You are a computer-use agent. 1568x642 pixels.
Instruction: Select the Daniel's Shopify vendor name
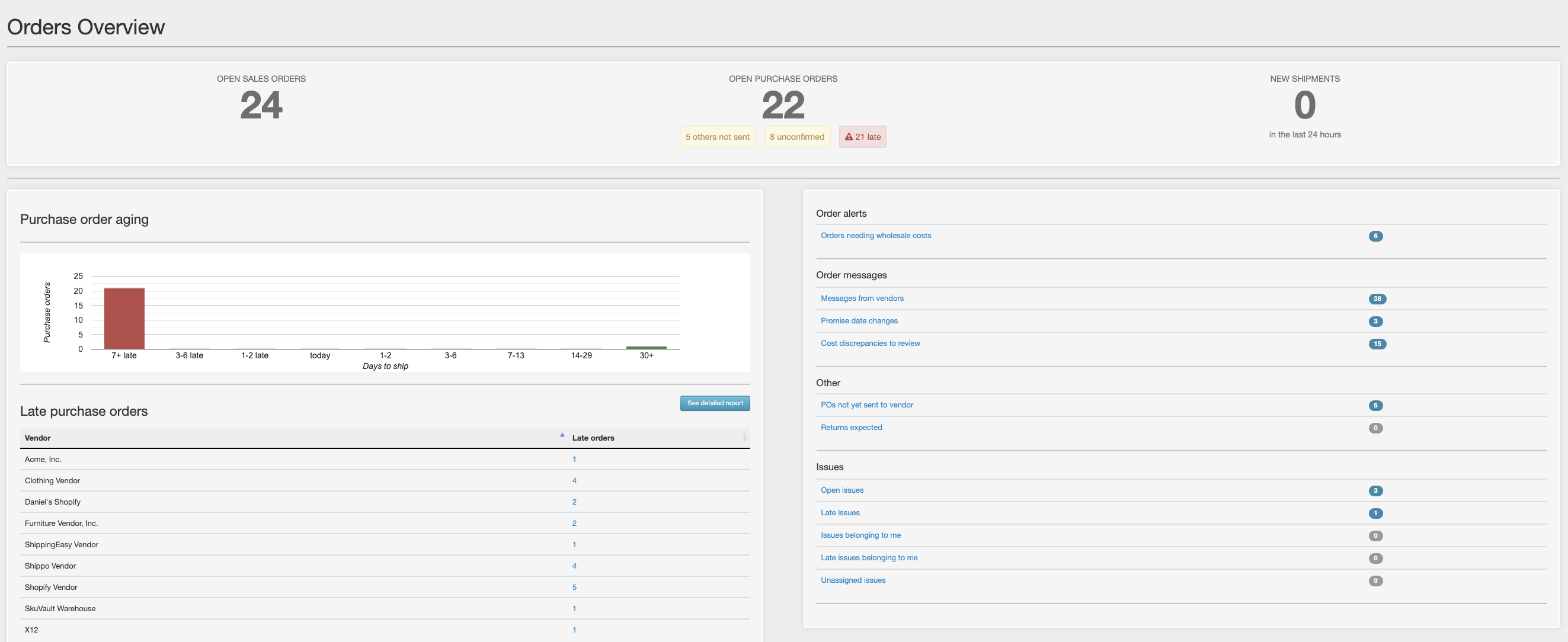pyautogui.click(x=52, y=502)
